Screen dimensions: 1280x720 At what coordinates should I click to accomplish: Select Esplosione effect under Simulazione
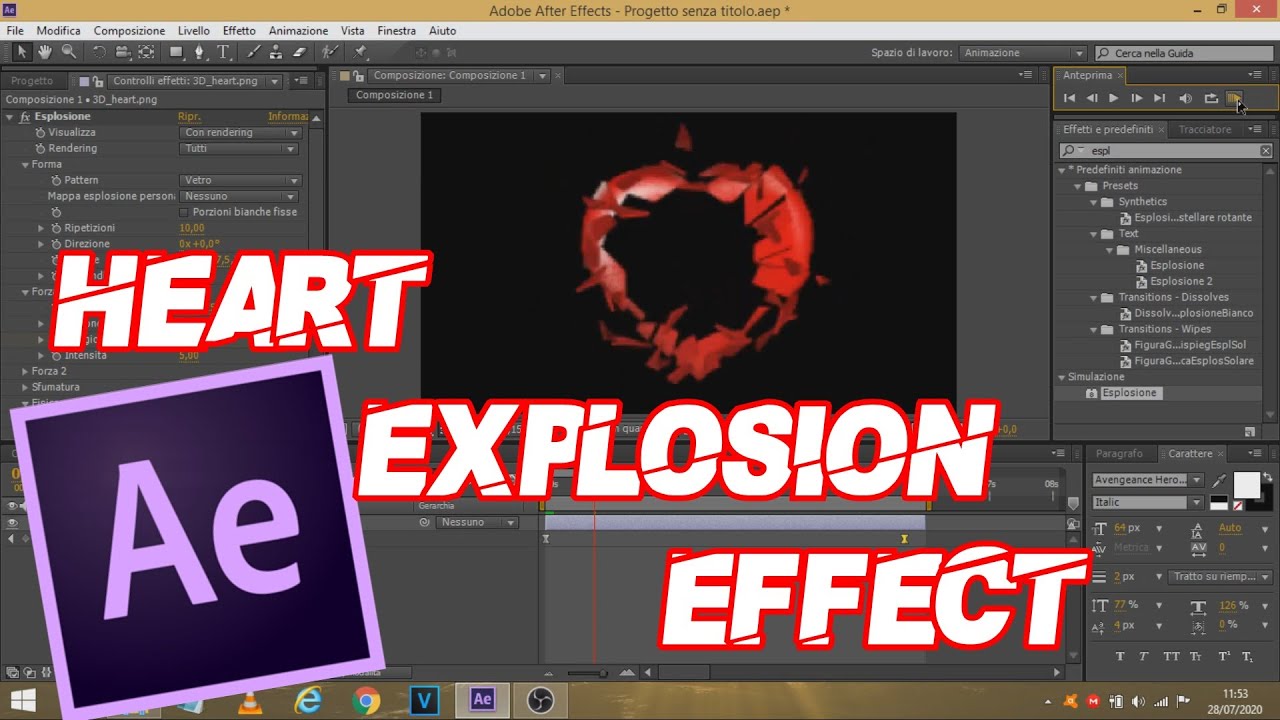pos(1129,393)
